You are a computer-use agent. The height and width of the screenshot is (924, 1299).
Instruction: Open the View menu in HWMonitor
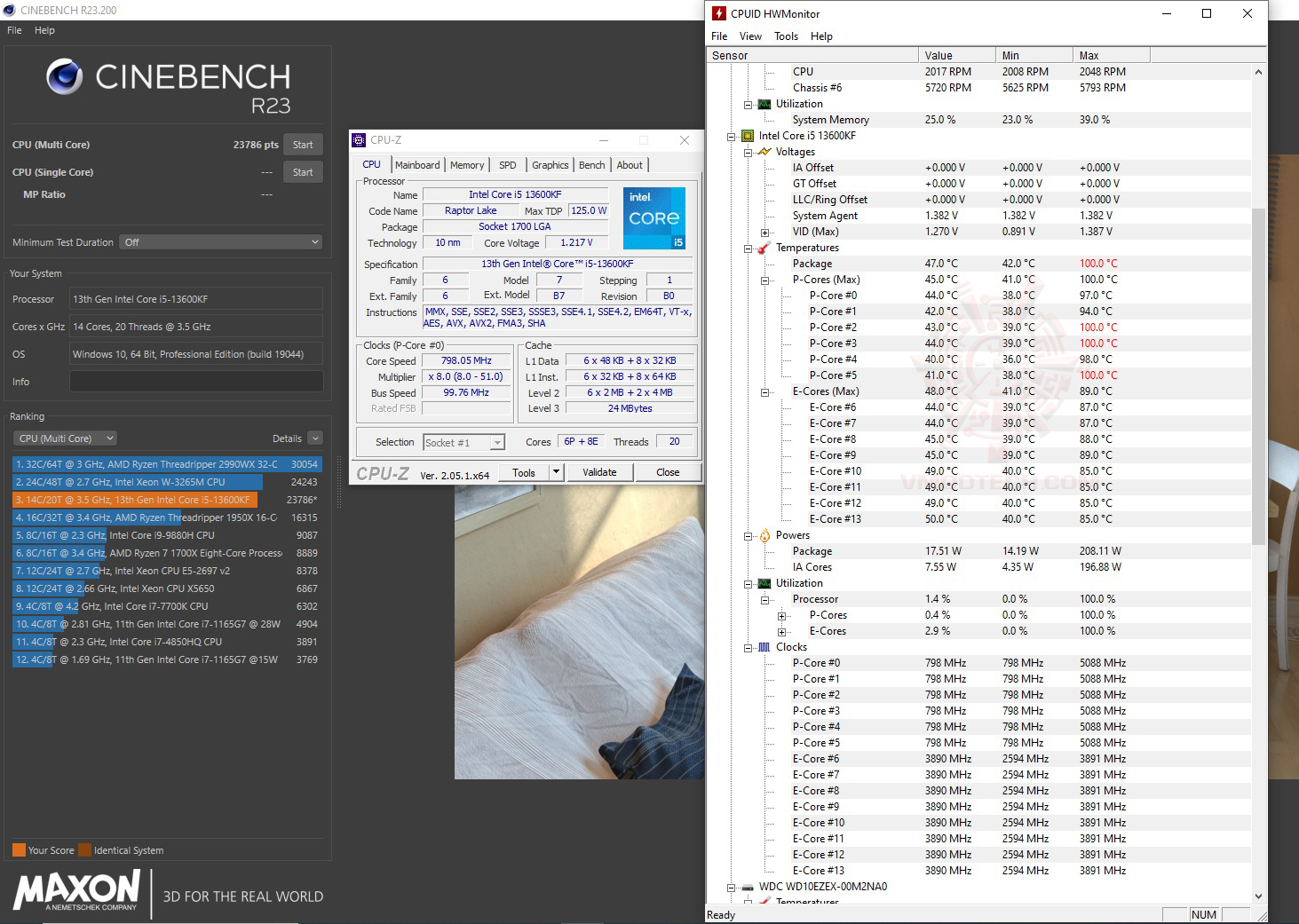750,36
